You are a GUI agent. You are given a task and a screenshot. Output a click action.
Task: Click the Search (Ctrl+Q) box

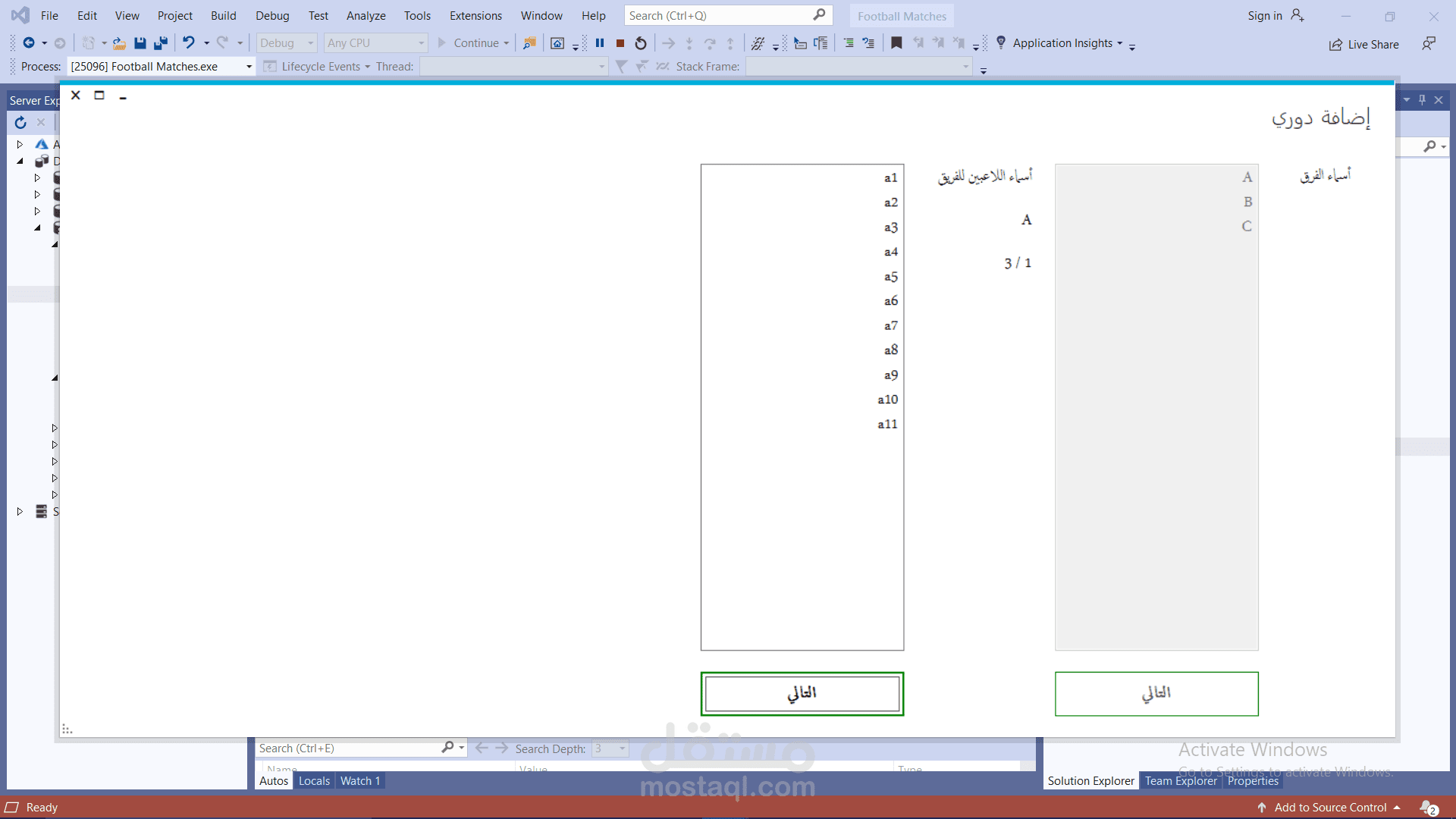(719, 15)
